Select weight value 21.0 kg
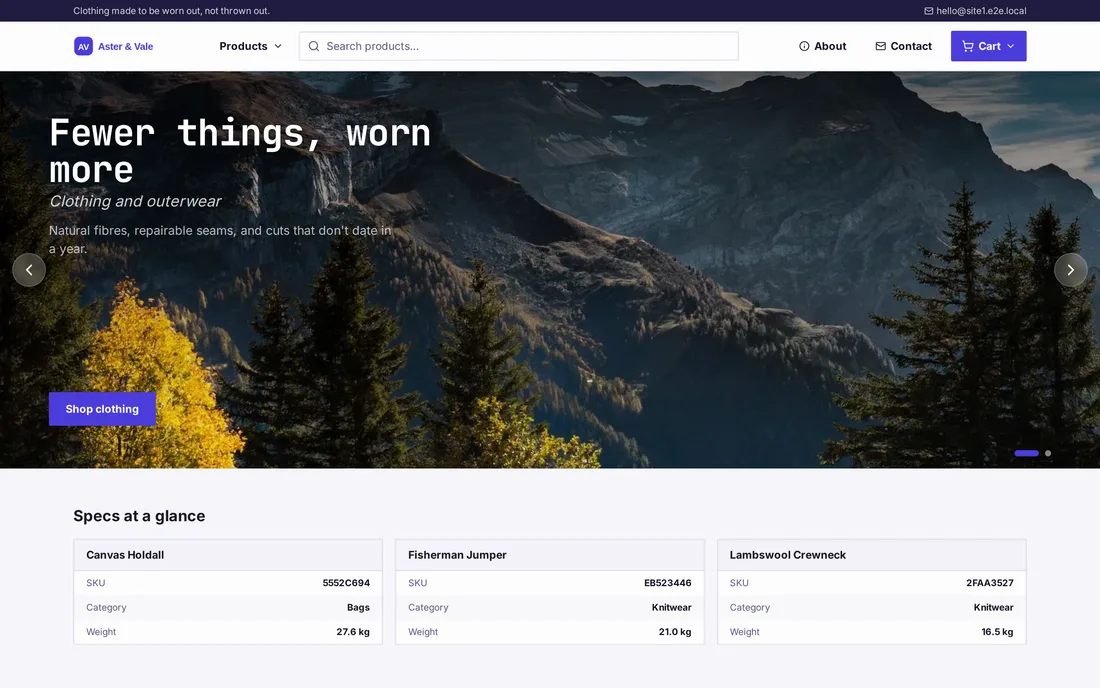 tap(675, 632)
